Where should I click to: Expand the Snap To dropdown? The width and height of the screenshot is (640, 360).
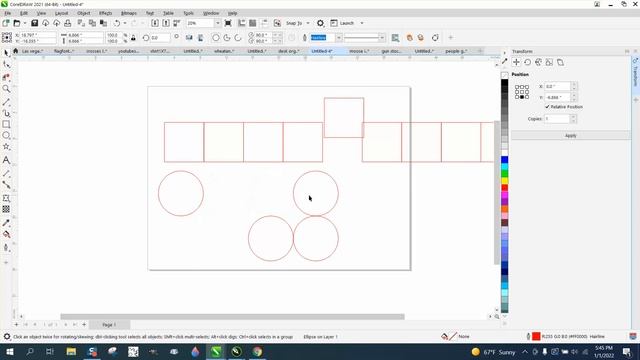[308, 23]
